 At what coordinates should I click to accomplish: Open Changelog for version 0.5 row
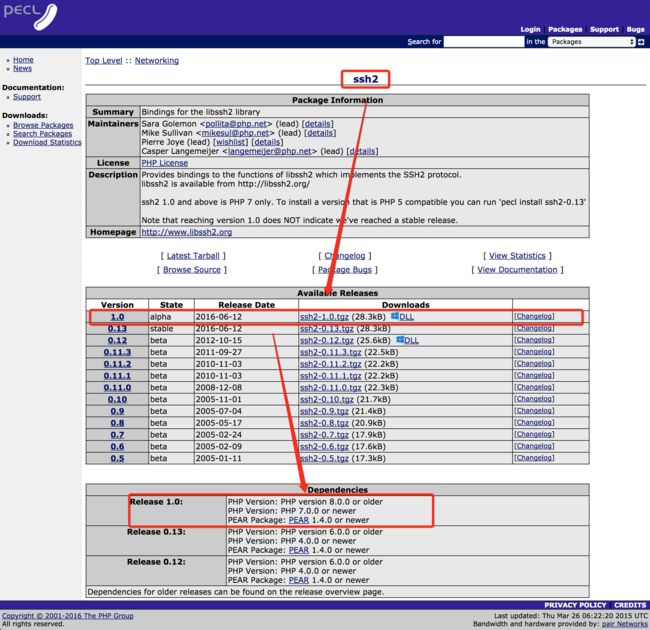click(x=534, y=458)
